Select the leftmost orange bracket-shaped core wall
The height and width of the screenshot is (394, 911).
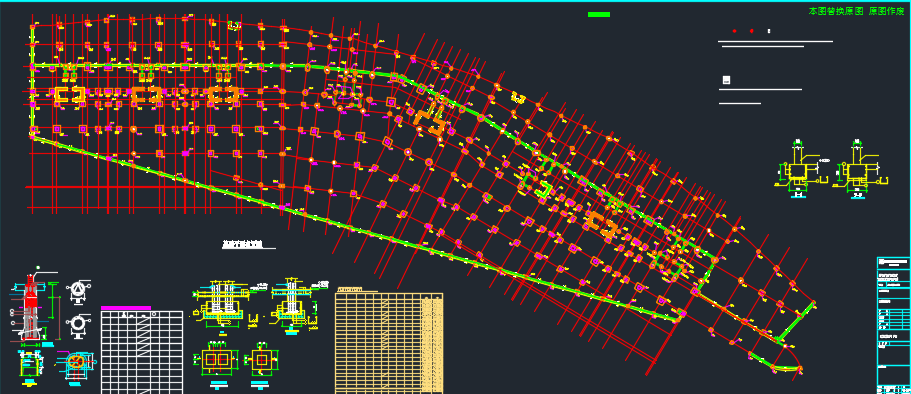point(70,95)
